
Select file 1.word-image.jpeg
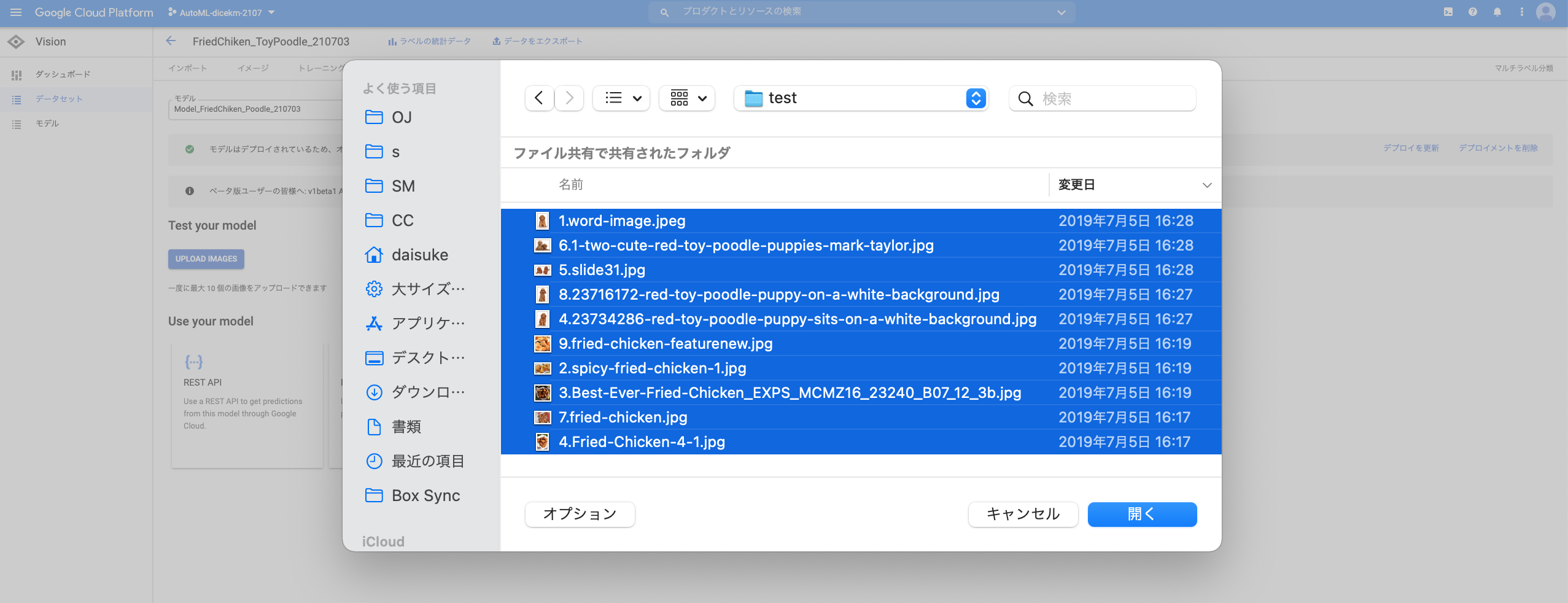point(861,221)
